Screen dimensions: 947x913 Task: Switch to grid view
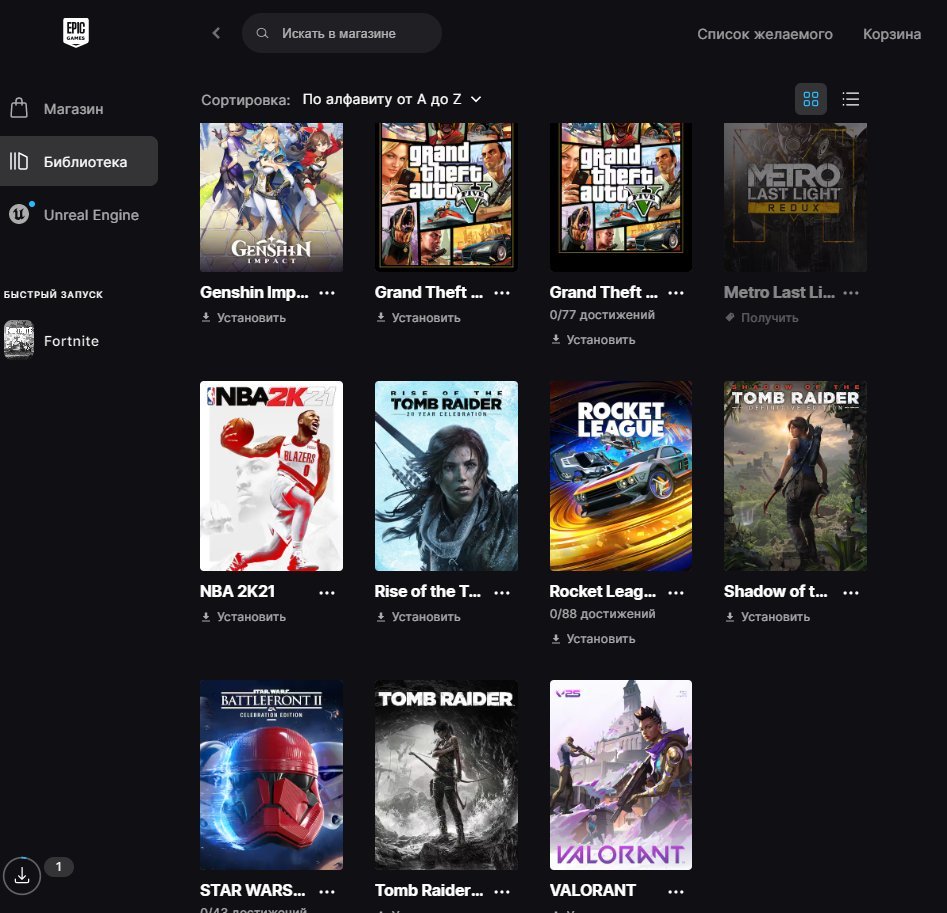(x=811, y=99)
